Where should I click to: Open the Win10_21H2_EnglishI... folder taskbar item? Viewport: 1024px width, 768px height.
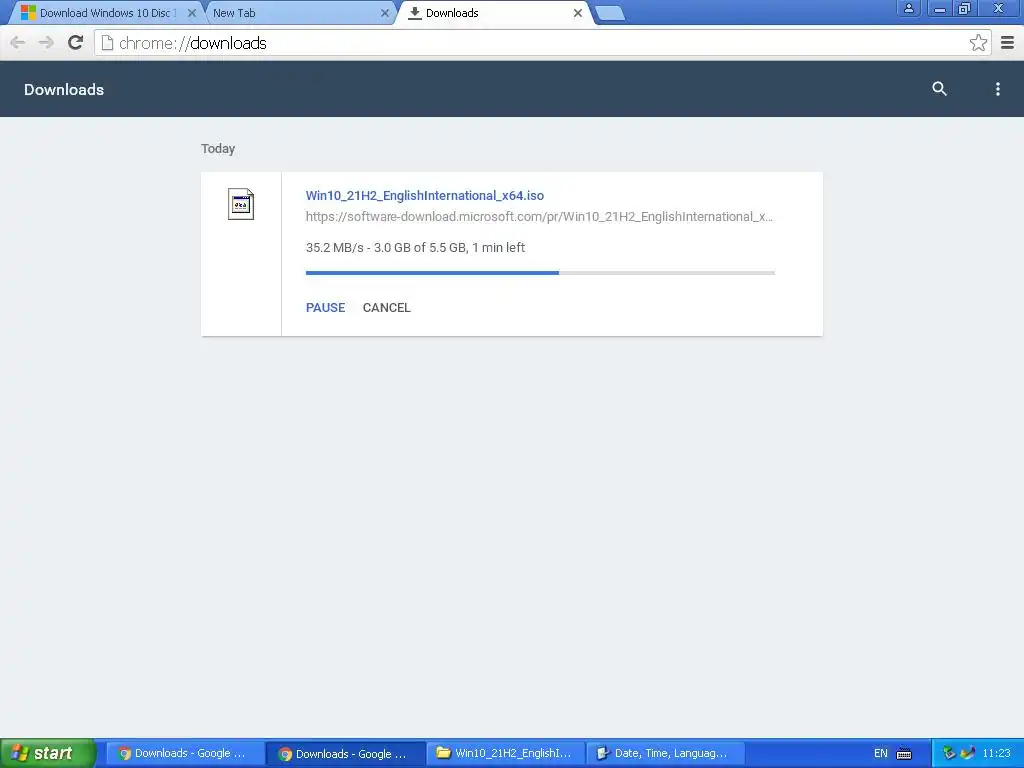tap(505, 753)
